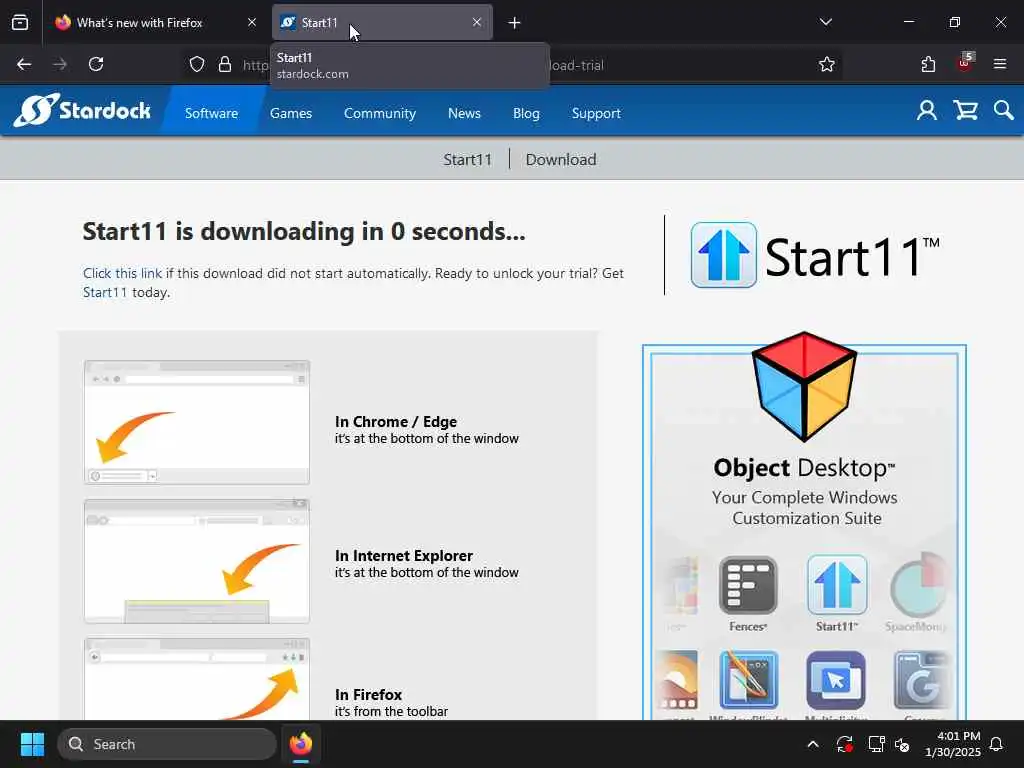
Task: Click 'Click this link' to restart download
Action: pos(122,273)
